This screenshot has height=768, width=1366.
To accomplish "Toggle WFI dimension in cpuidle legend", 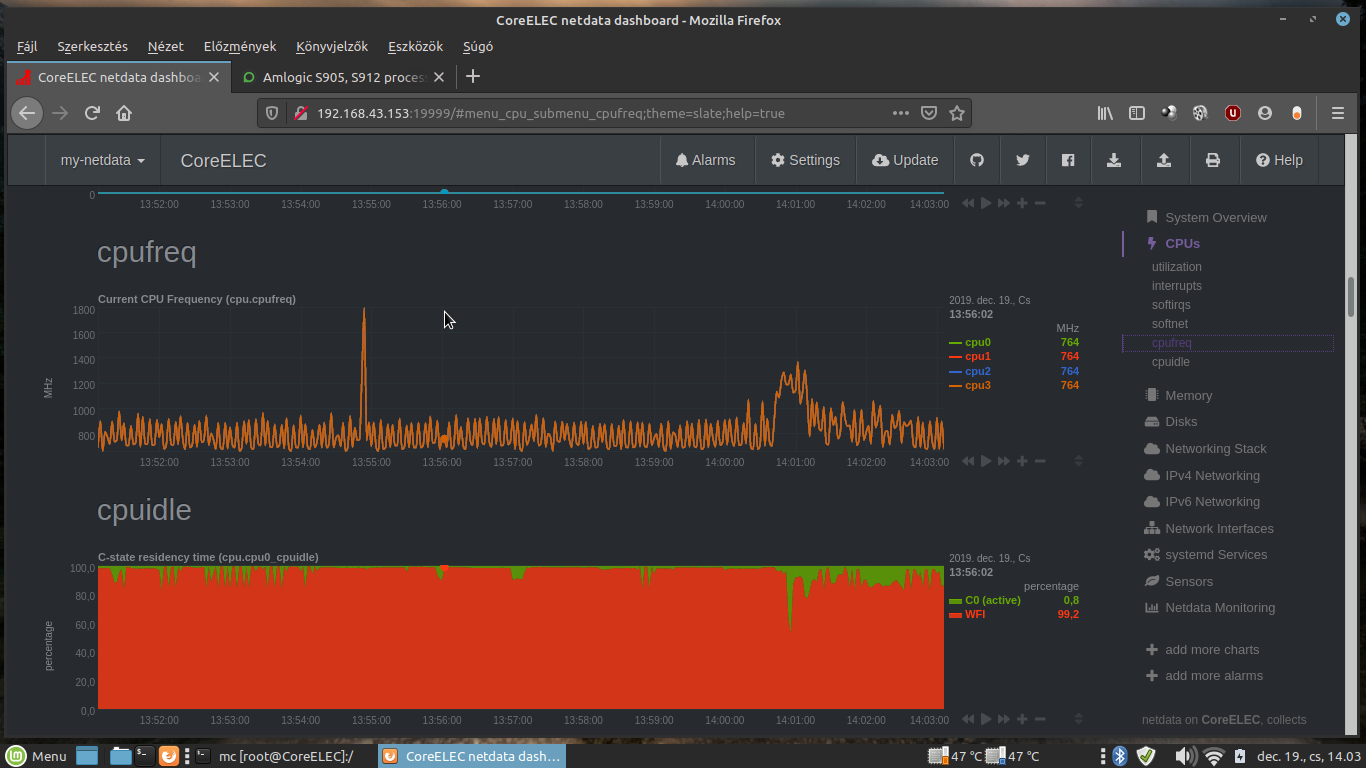I will click(x=974, y=614).
